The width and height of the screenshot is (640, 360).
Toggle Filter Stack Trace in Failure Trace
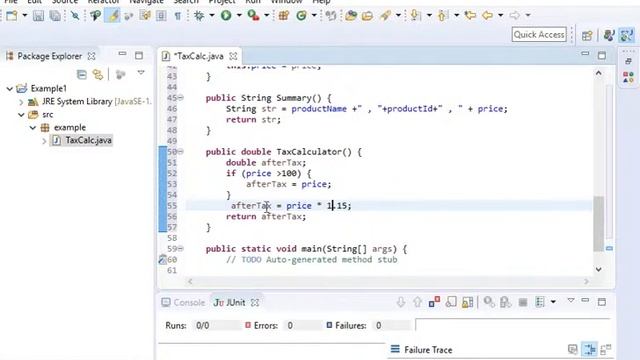590,350
